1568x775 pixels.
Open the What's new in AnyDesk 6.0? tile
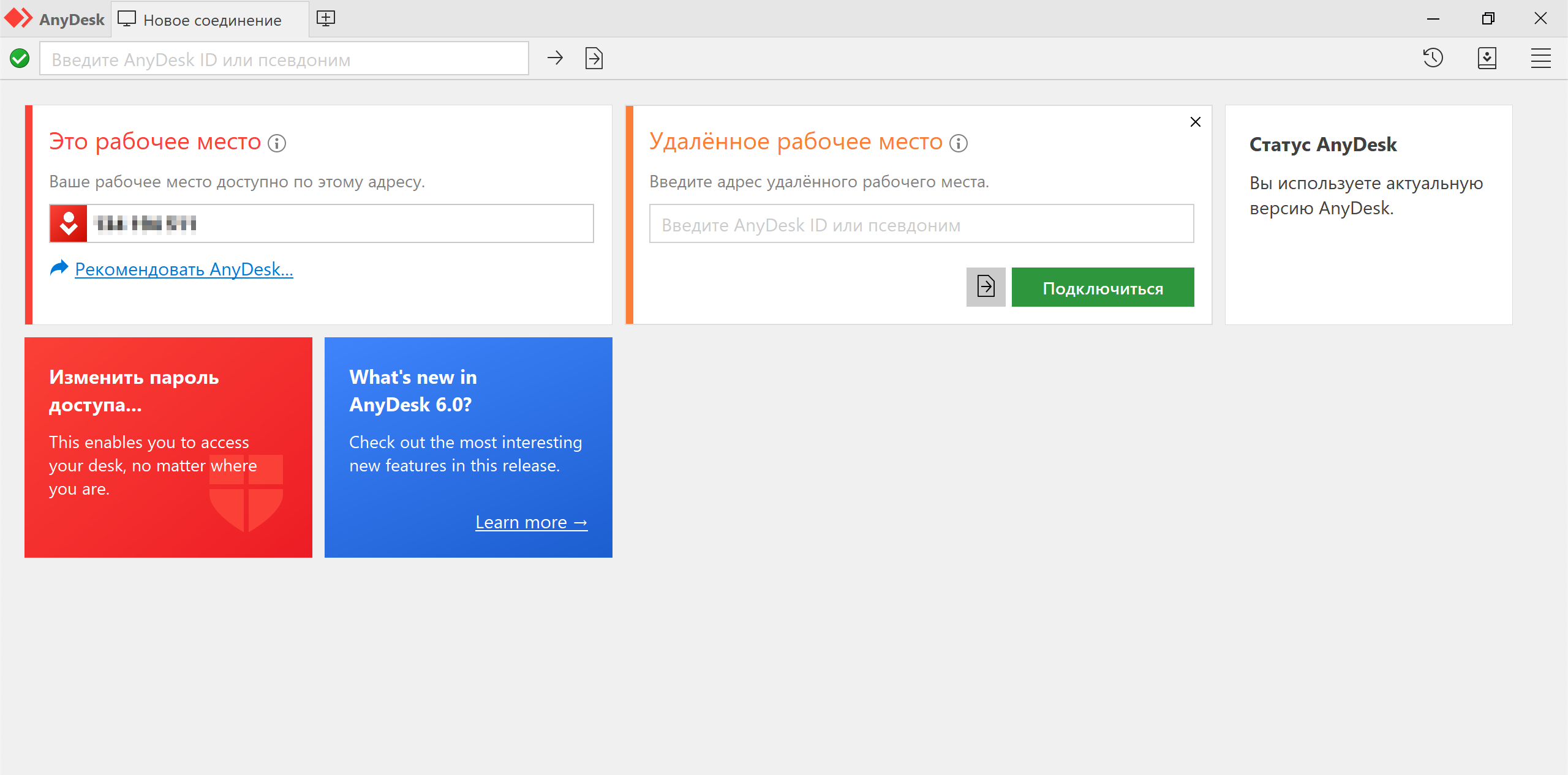pyautogui.click(x=469, y=447)
